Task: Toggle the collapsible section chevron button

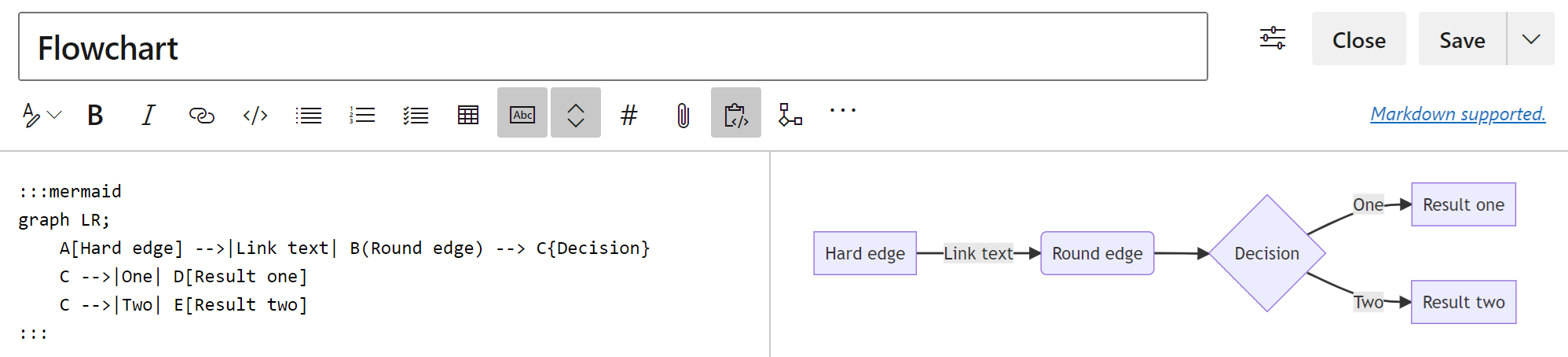Action: tap(576, 113)
